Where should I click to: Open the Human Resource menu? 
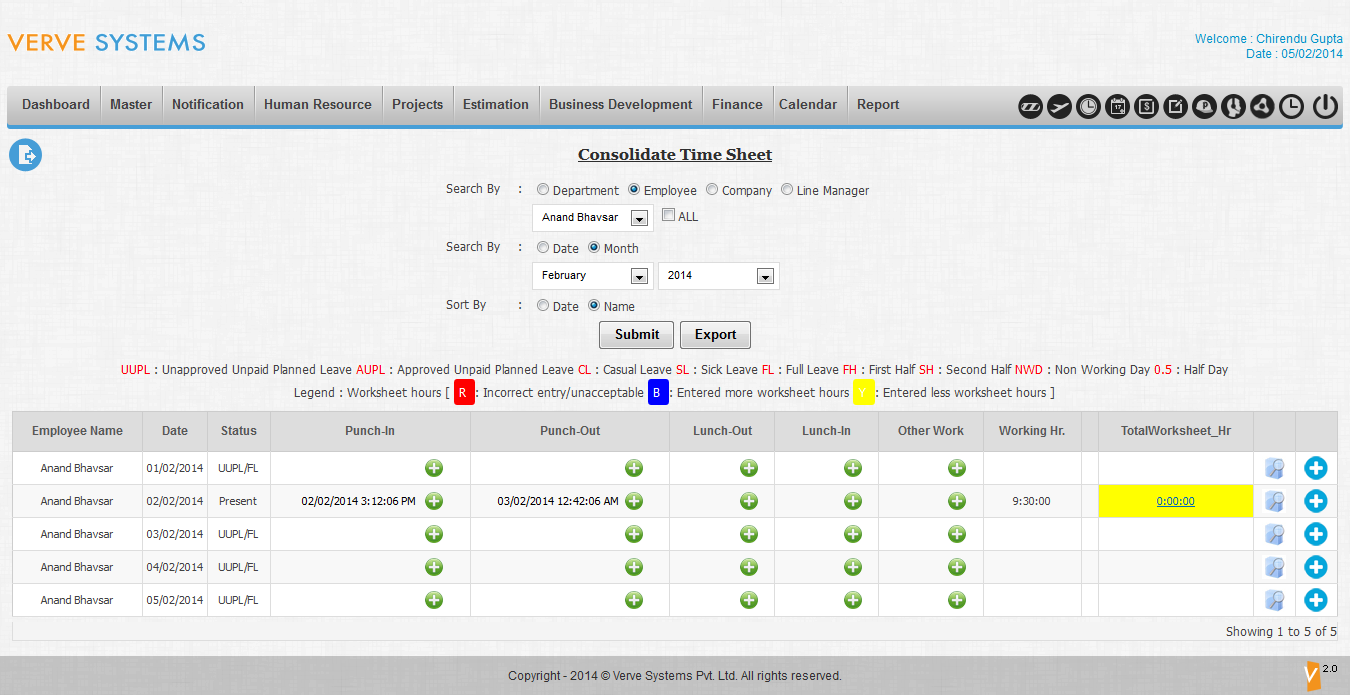pyautogui.click(x=318, y=105)
